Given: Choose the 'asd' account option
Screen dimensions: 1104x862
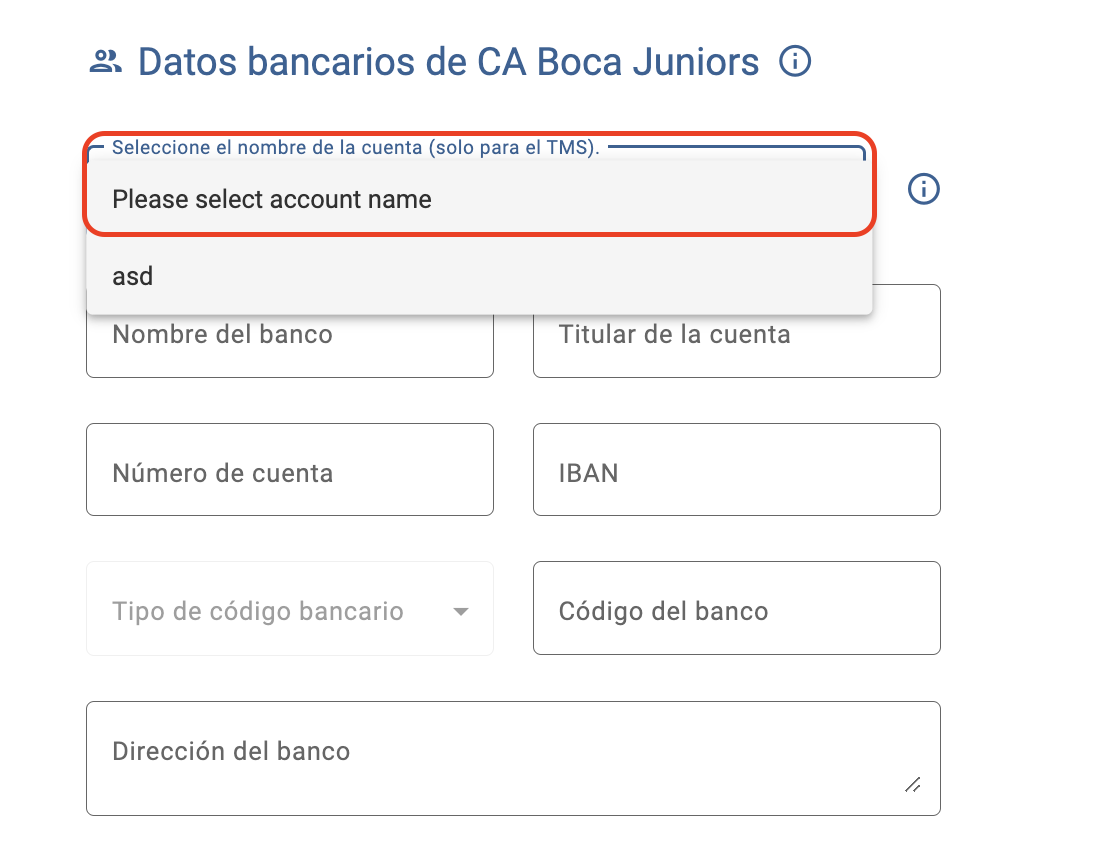Looking at the screenshot, I should point(479,276).
